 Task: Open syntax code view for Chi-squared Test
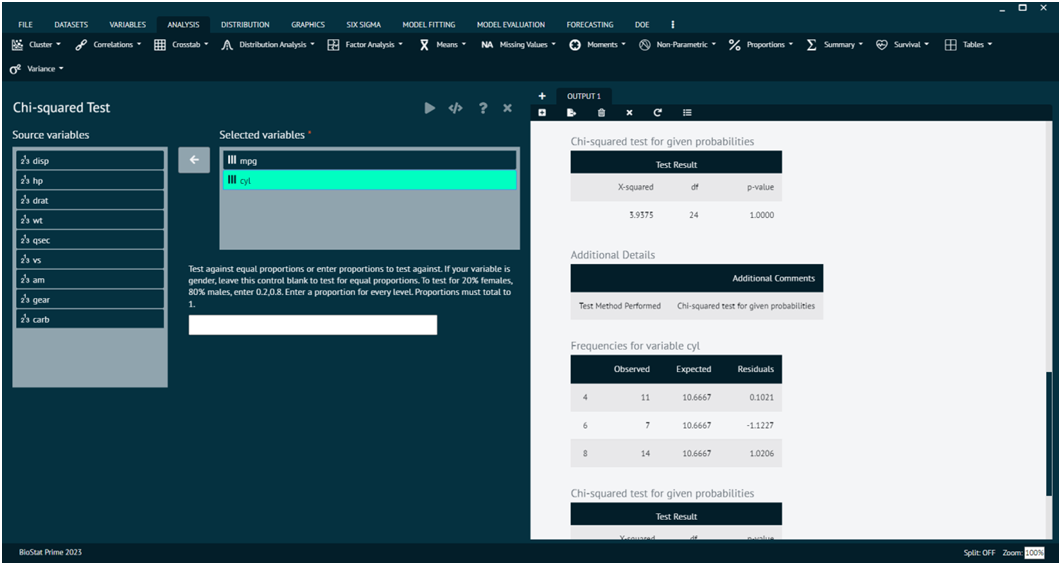[455, 108]
